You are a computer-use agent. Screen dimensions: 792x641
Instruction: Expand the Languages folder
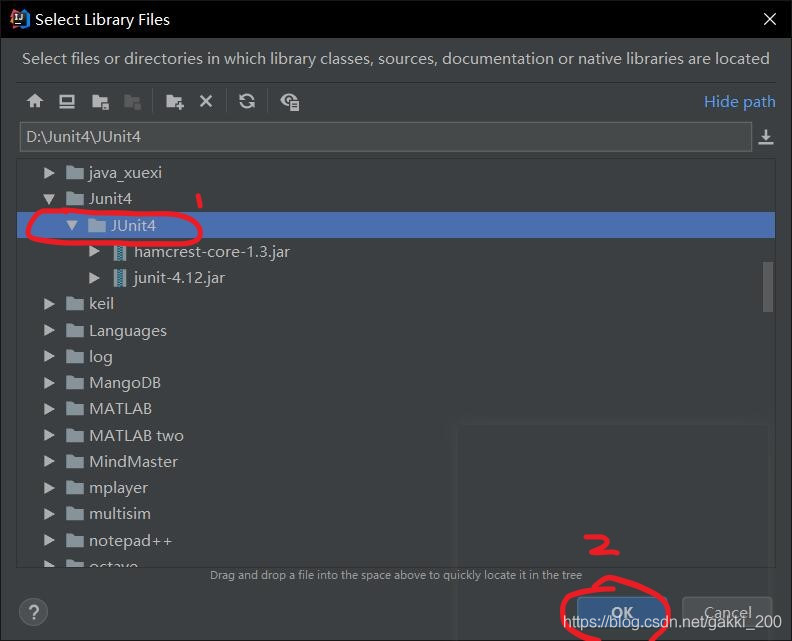49,330
